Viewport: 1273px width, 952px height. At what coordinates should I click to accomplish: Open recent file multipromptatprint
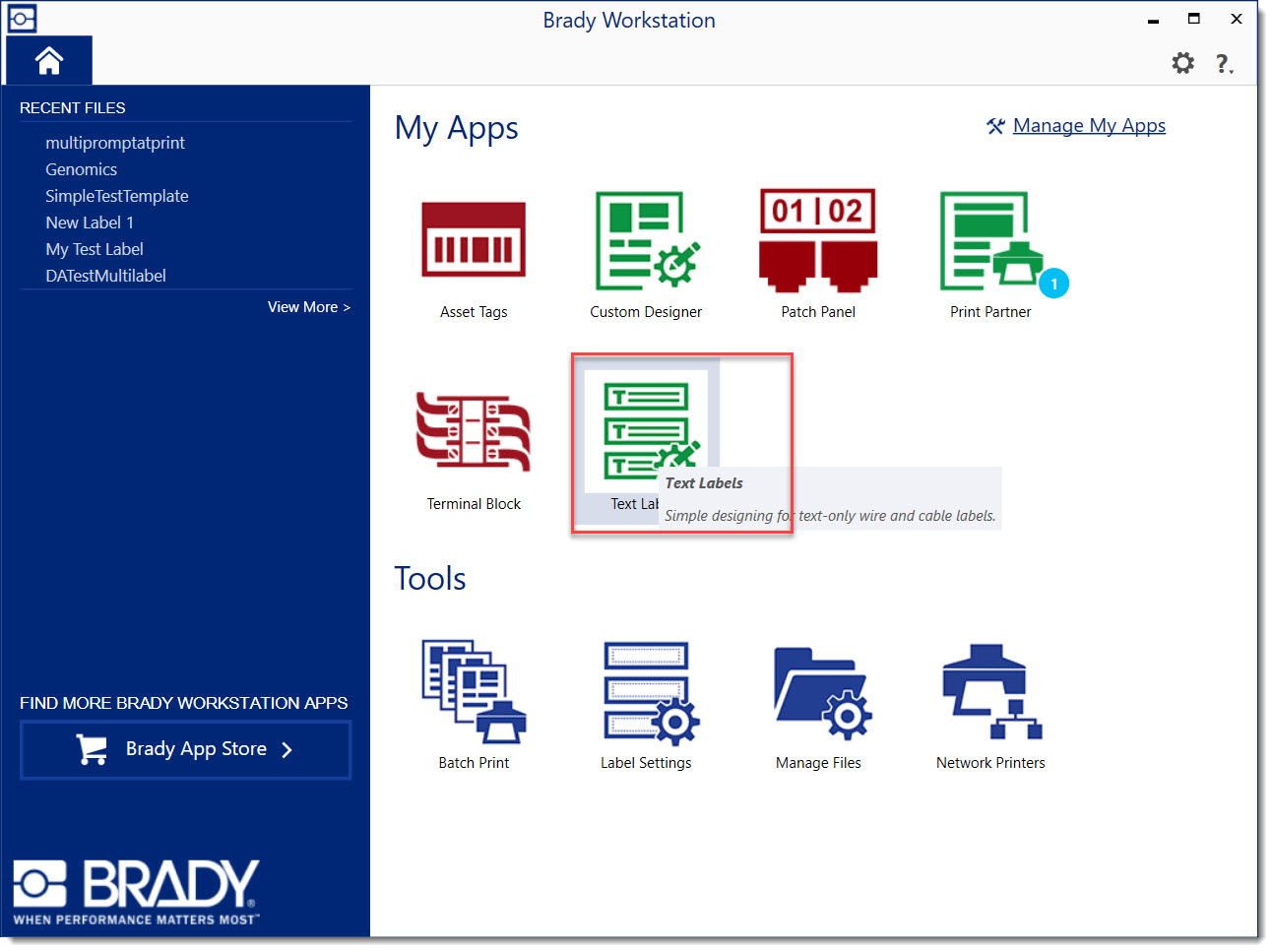tap(115, 143)
